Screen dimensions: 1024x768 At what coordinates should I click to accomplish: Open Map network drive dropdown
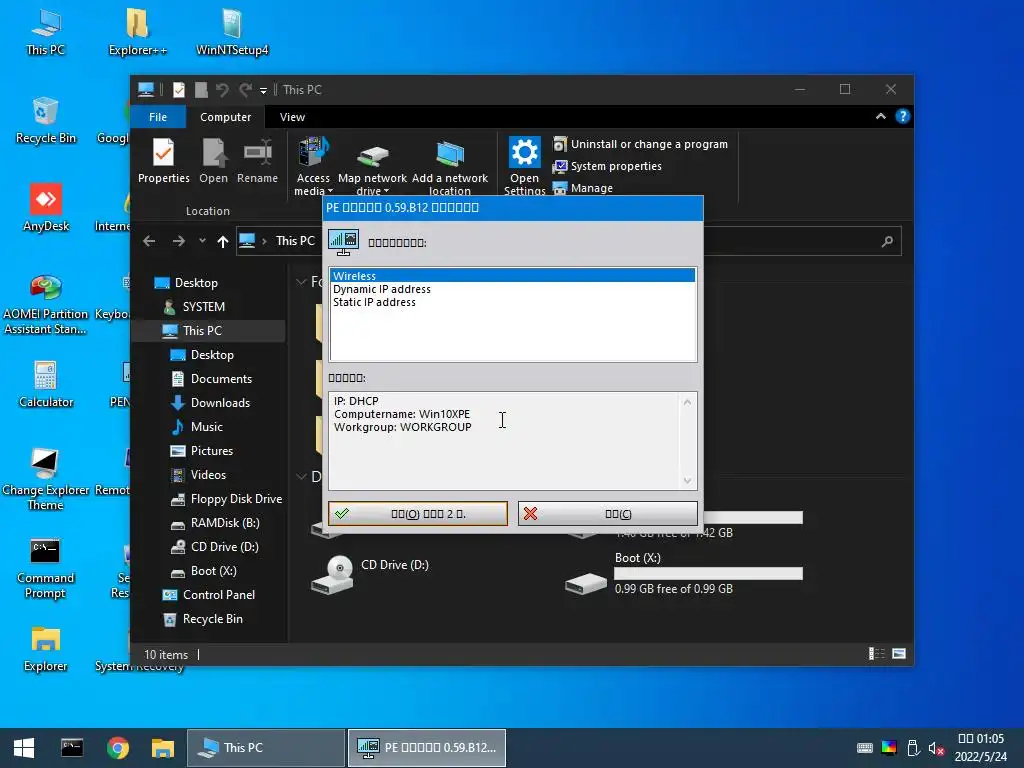[372, 166]
